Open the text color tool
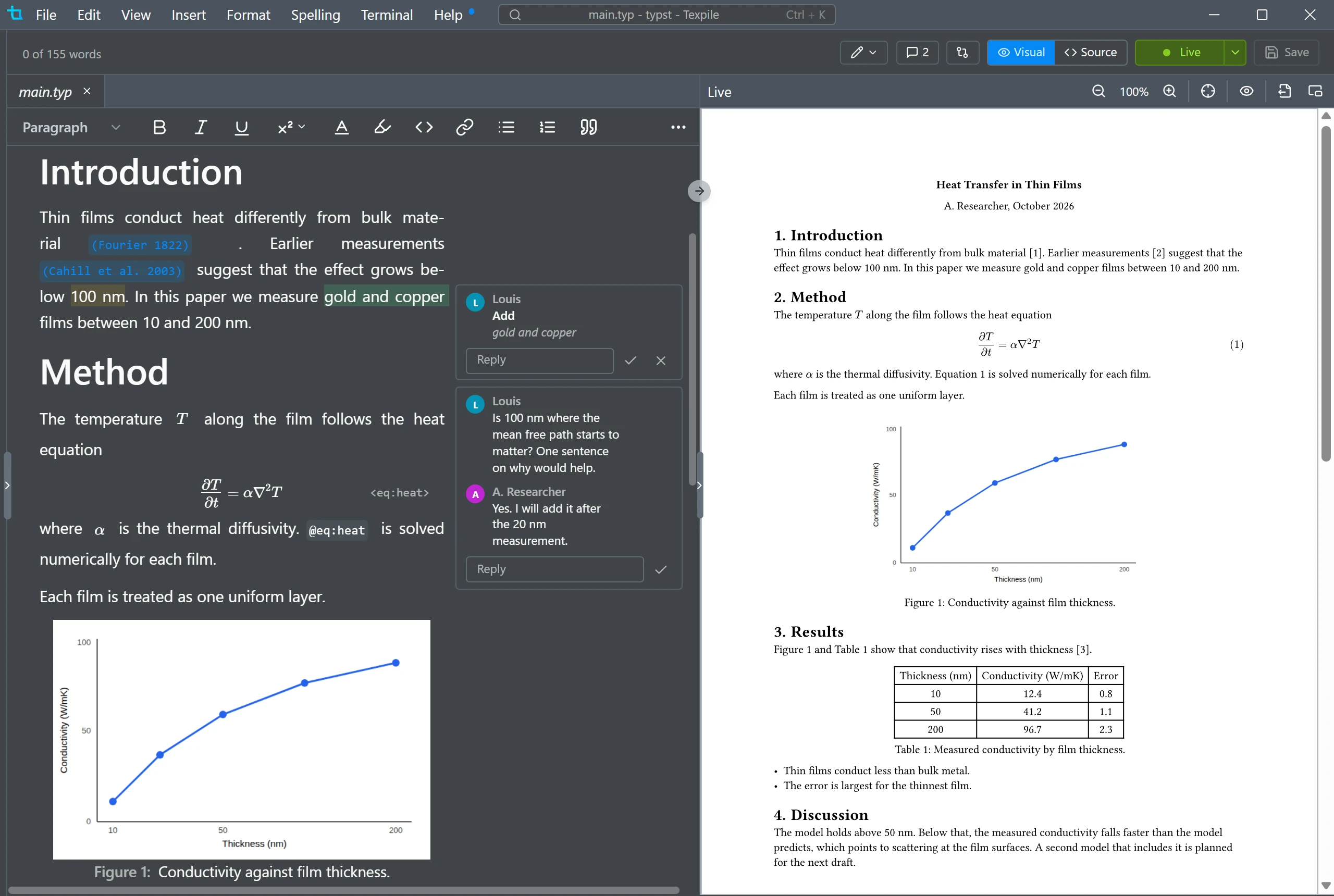1334x896 pixels. (x=341, y=127)
